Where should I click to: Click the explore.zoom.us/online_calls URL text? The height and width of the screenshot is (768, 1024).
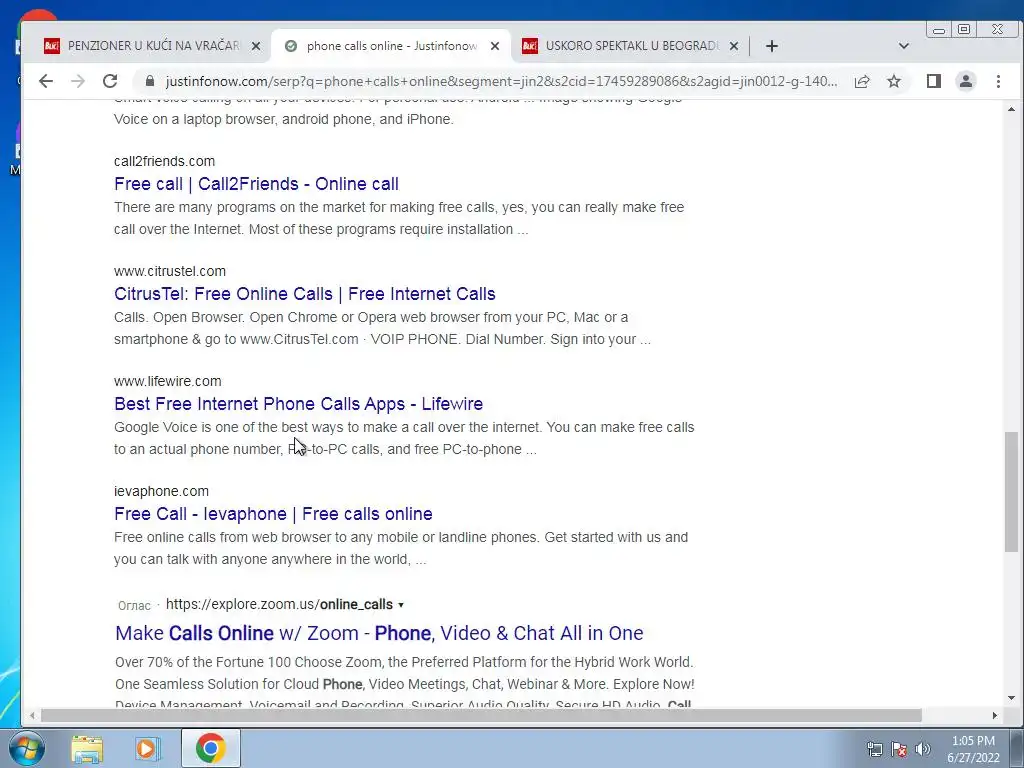[280, 604]
